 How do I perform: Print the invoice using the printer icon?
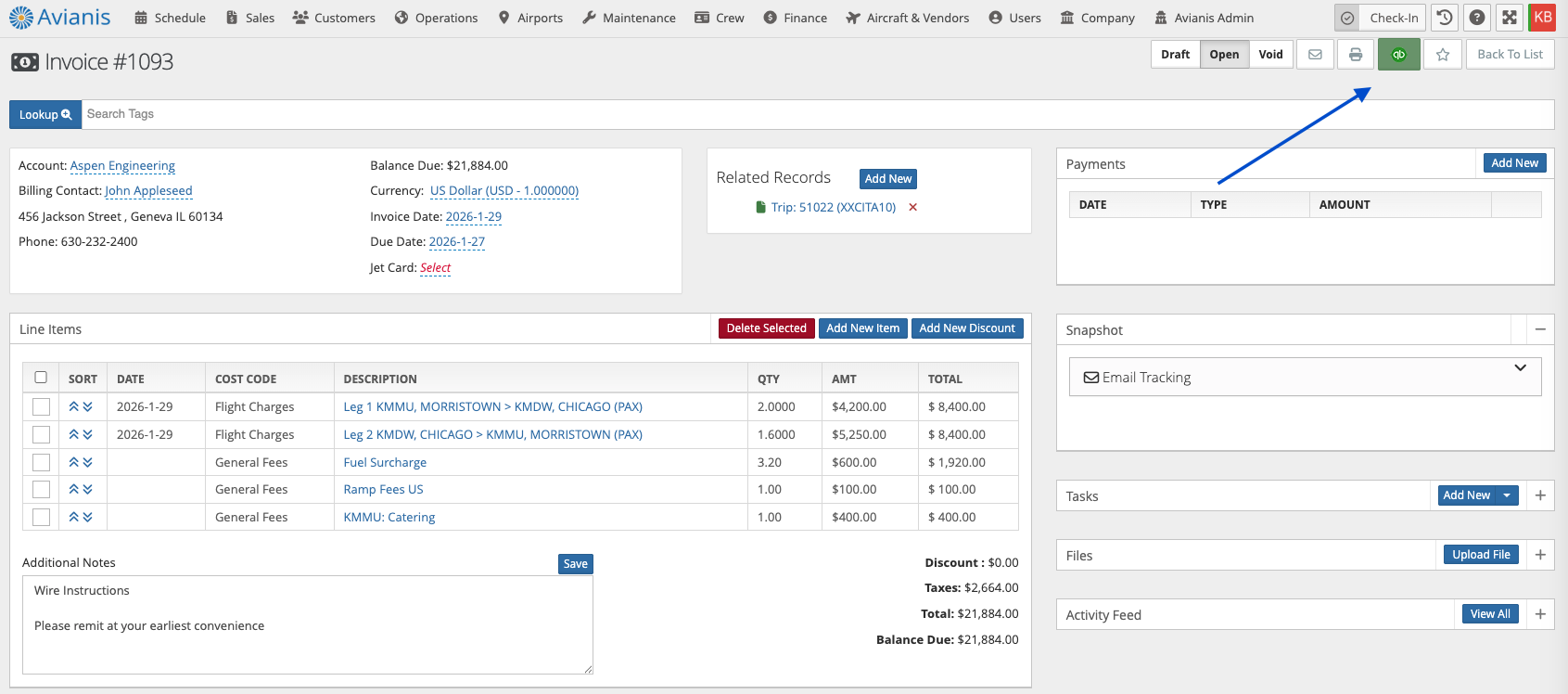pyautogui.click(x=1356, y=55)
